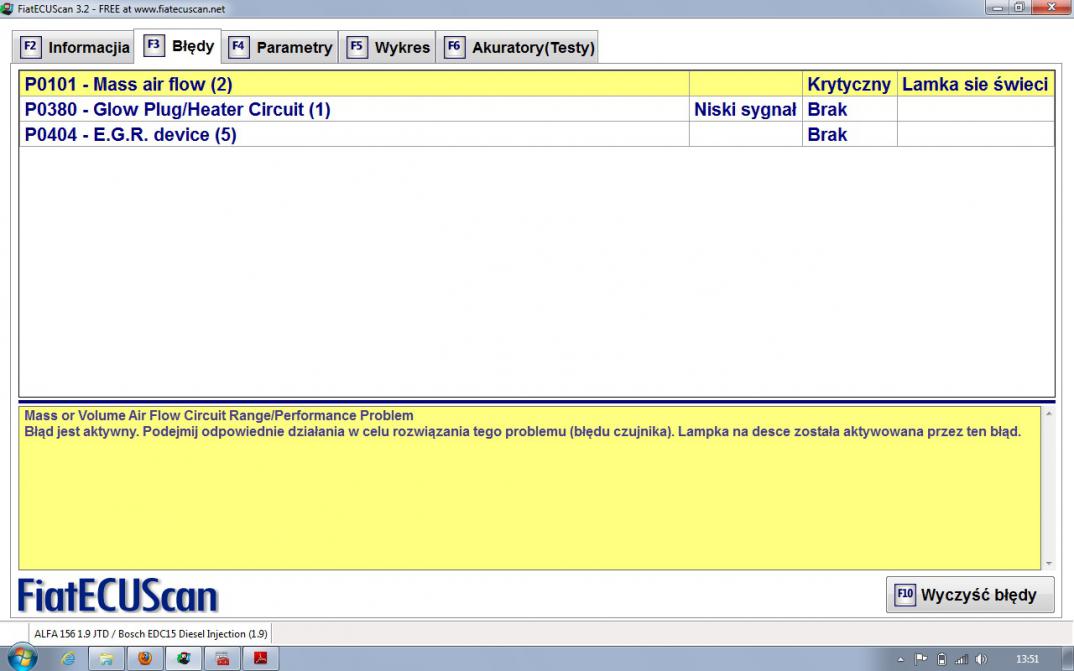Show hidden system tray icons
This screenshot has height=671, width=1074.
[901, 660]
